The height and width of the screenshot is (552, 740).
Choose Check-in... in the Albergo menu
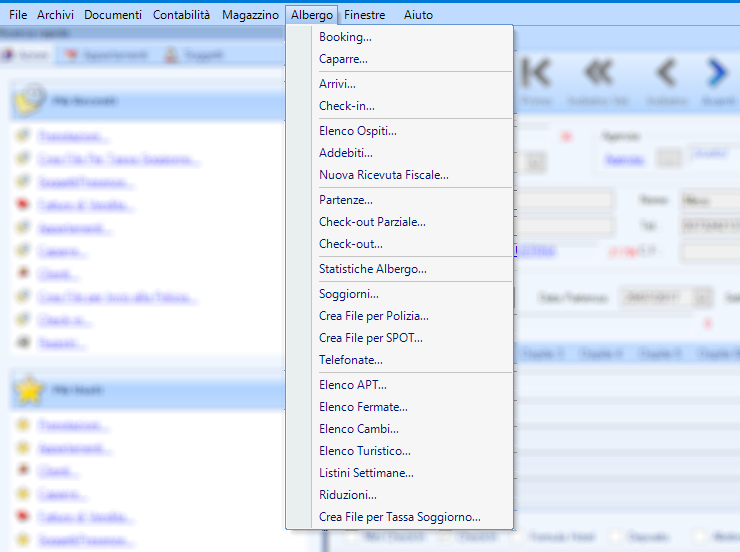point(347,106)
